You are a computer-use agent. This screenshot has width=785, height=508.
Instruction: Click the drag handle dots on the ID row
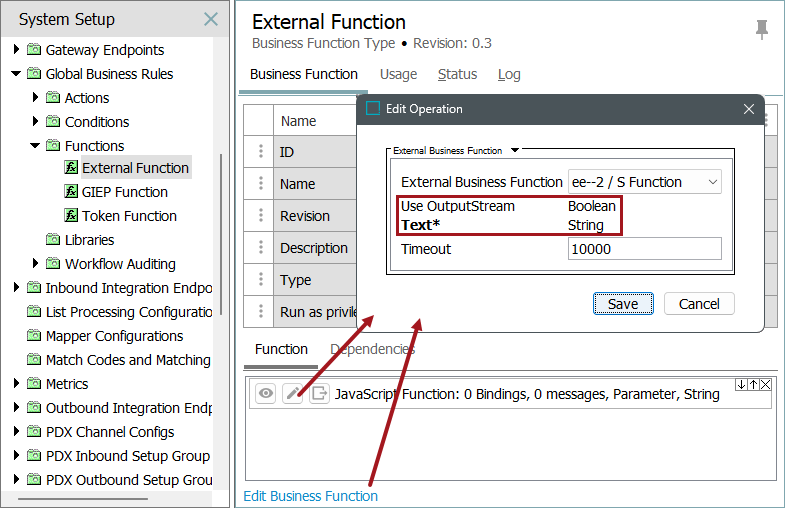[x=261, y=152]
